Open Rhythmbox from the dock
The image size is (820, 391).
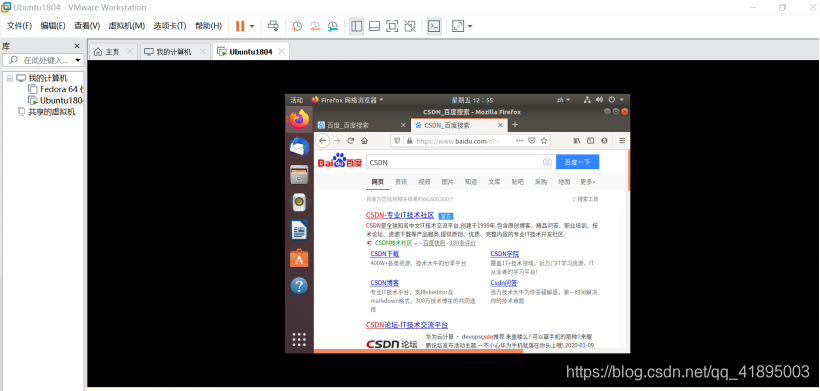coord(299,202)
